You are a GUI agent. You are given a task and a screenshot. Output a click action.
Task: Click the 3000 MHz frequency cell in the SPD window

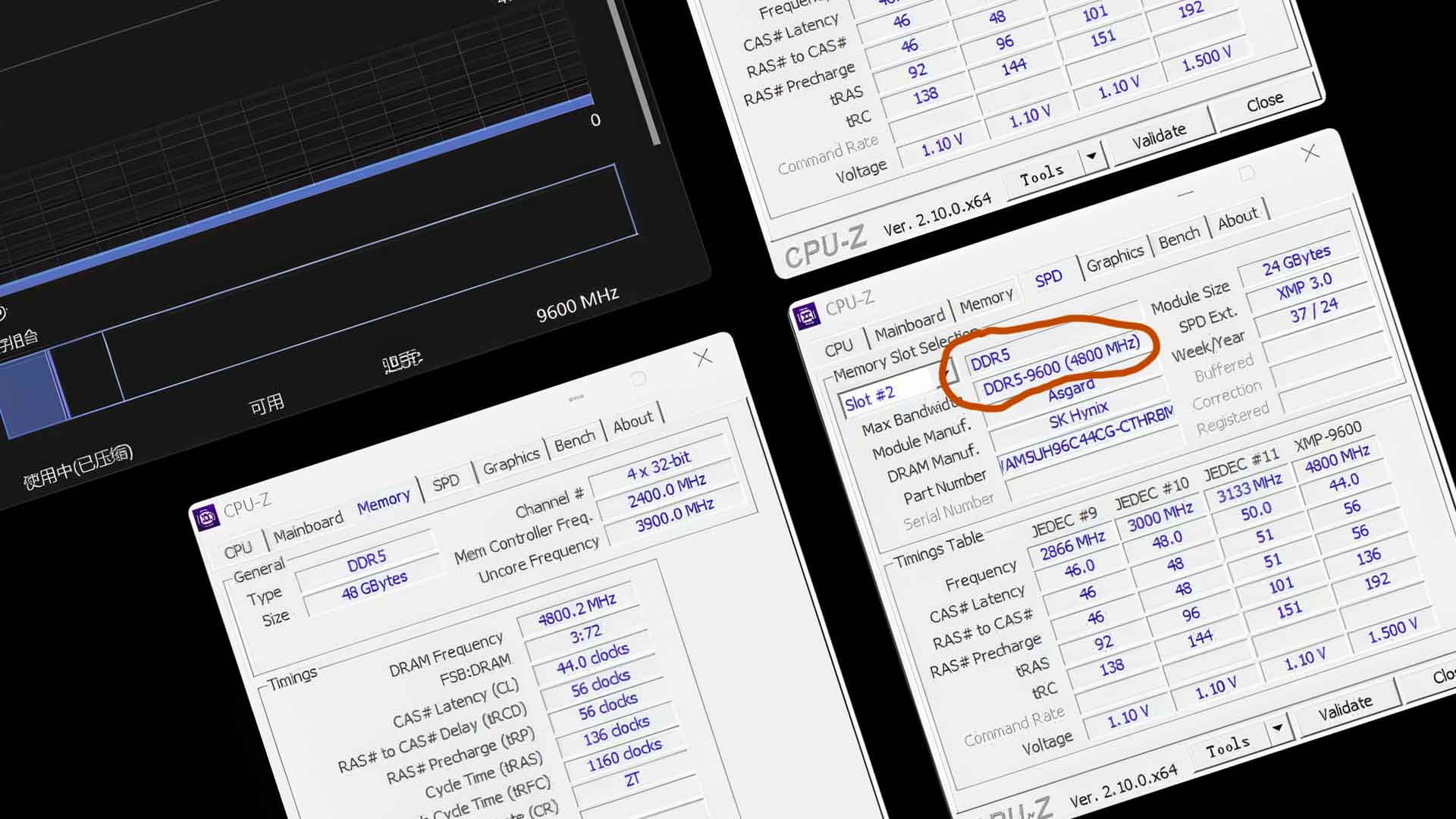tap(1160, 516)
